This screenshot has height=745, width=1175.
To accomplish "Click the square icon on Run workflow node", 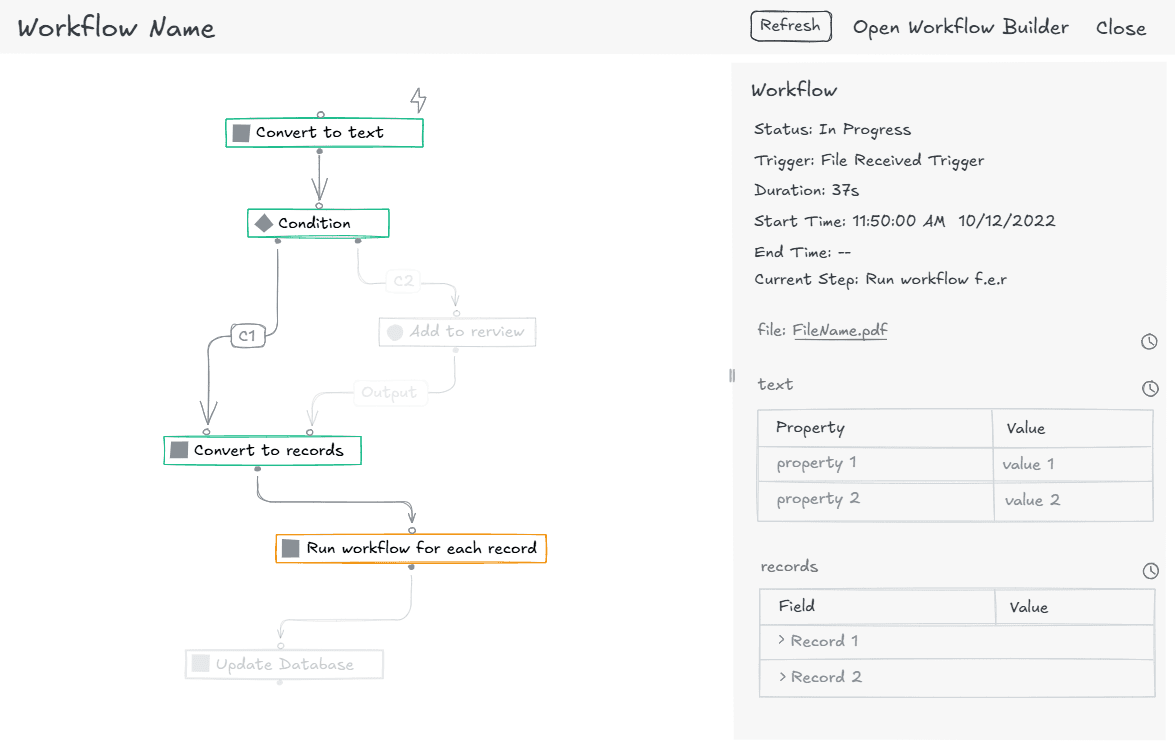I will click(x=291, y=548).
